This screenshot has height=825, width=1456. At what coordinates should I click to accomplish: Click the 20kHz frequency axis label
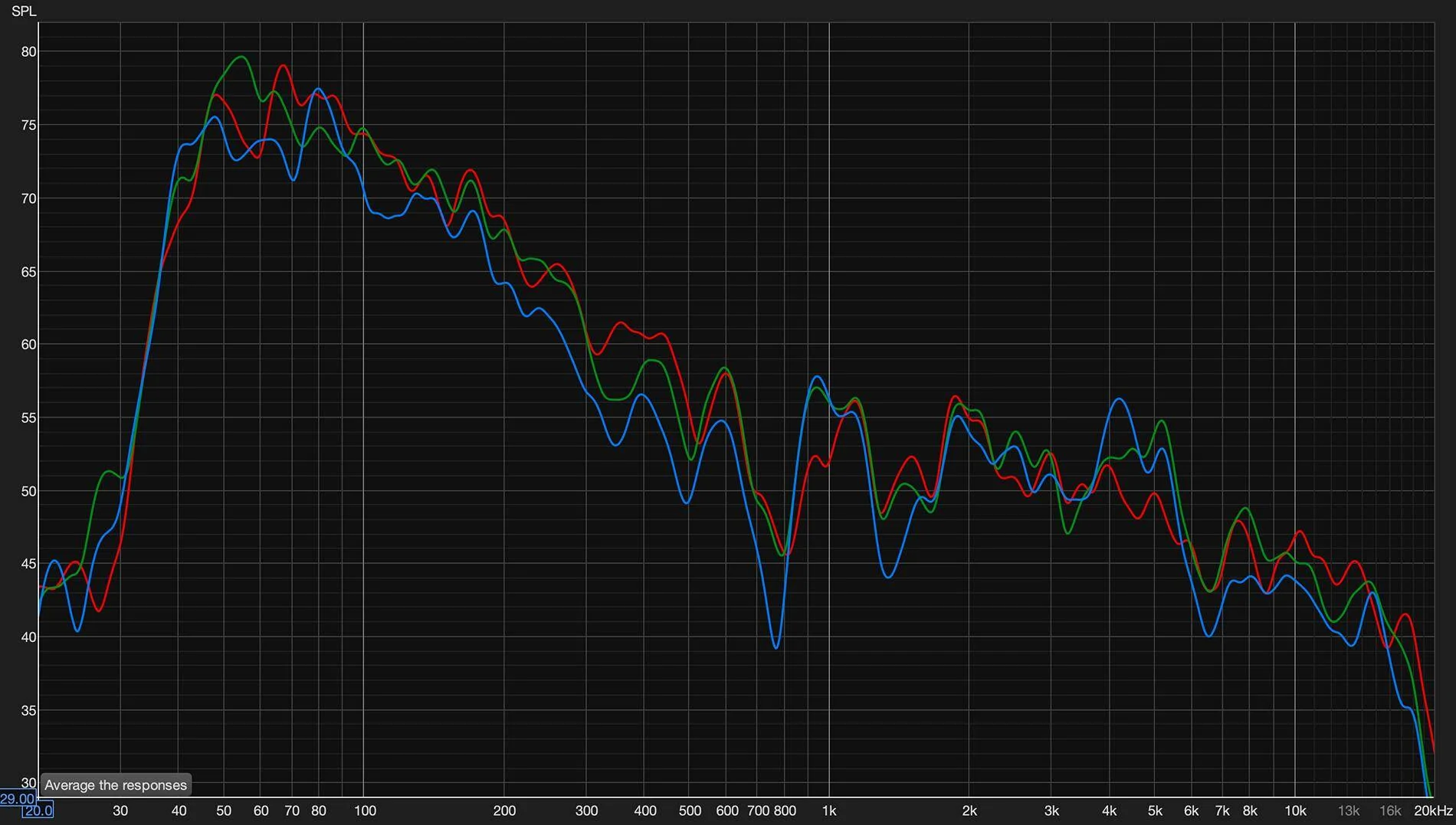tap(1433, 810)
